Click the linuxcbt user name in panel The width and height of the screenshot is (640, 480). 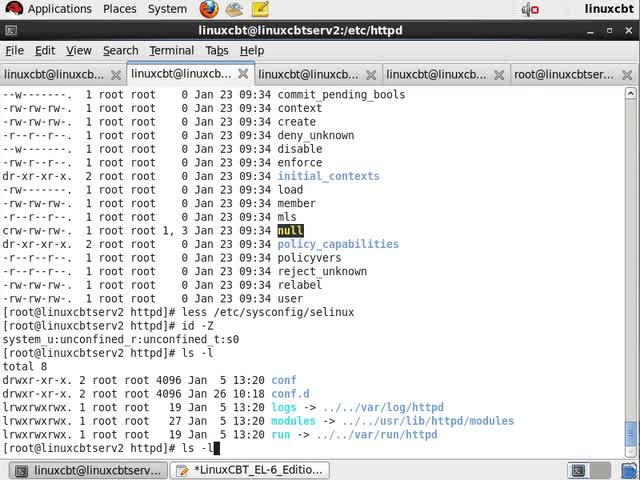(609, 9)
